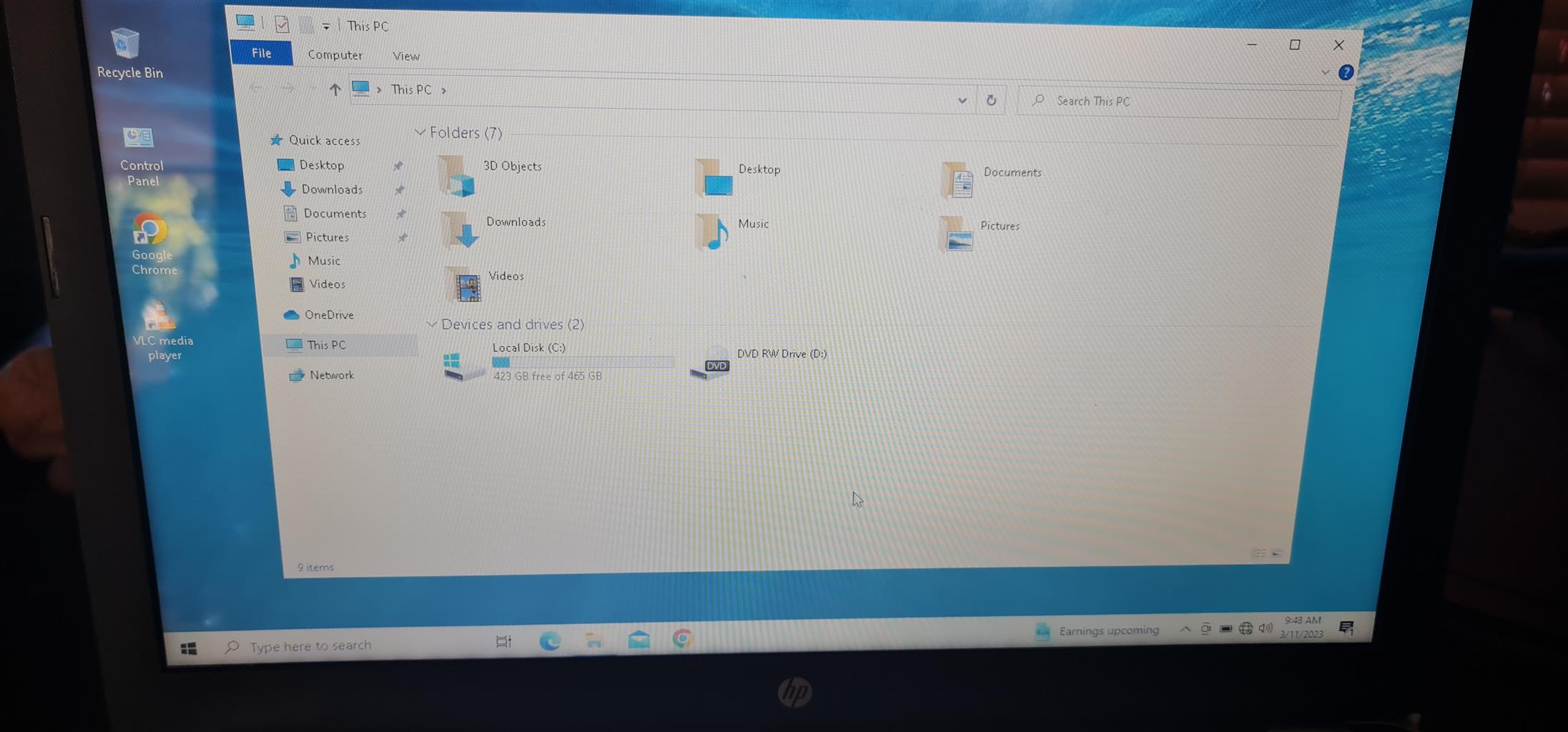Open the Videos folder icon
Screen dimensions: 1568x732
(466, 285)
